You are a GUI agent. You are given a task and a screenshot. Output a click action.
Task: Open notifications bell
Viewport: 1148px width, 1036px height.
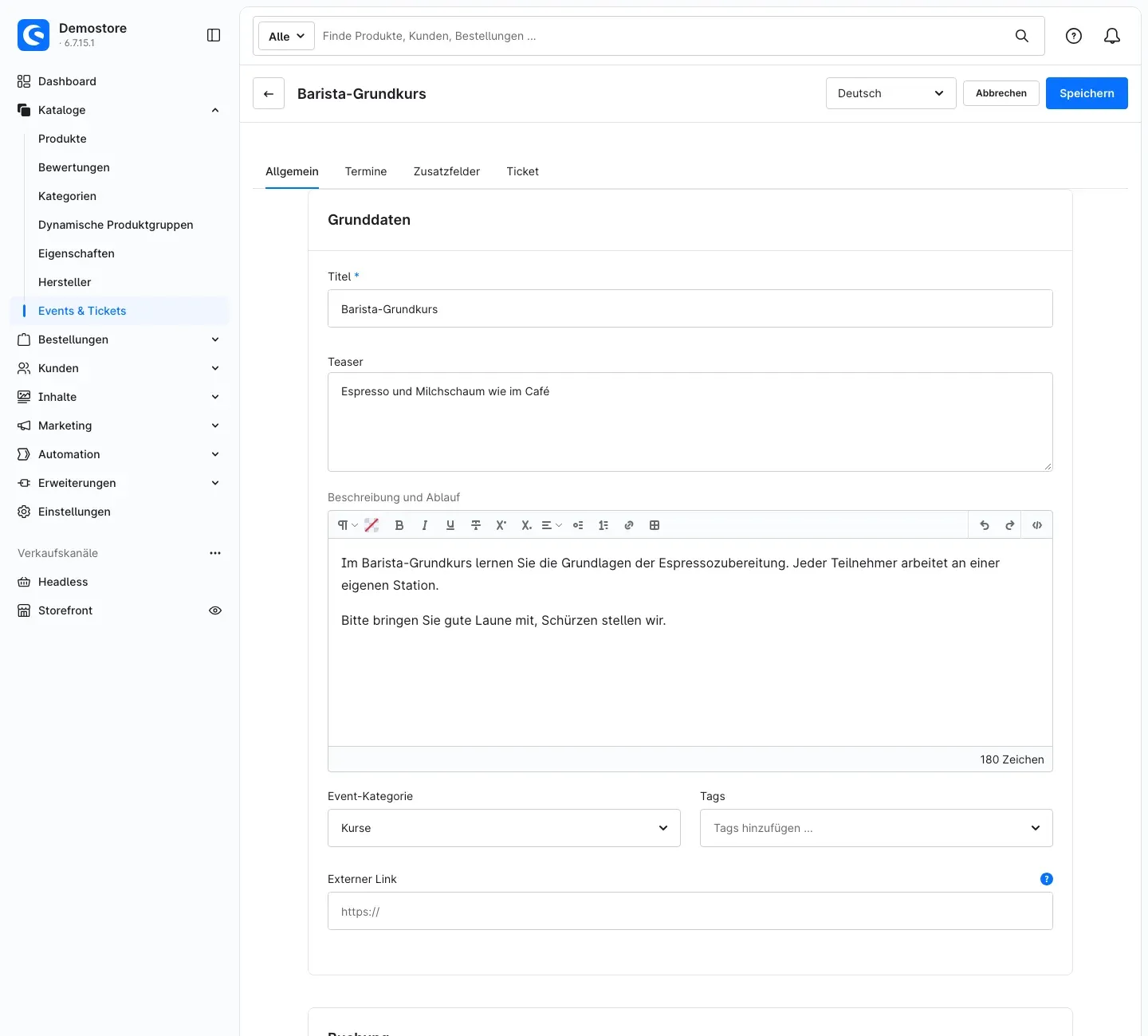(x=1112, y=36)
